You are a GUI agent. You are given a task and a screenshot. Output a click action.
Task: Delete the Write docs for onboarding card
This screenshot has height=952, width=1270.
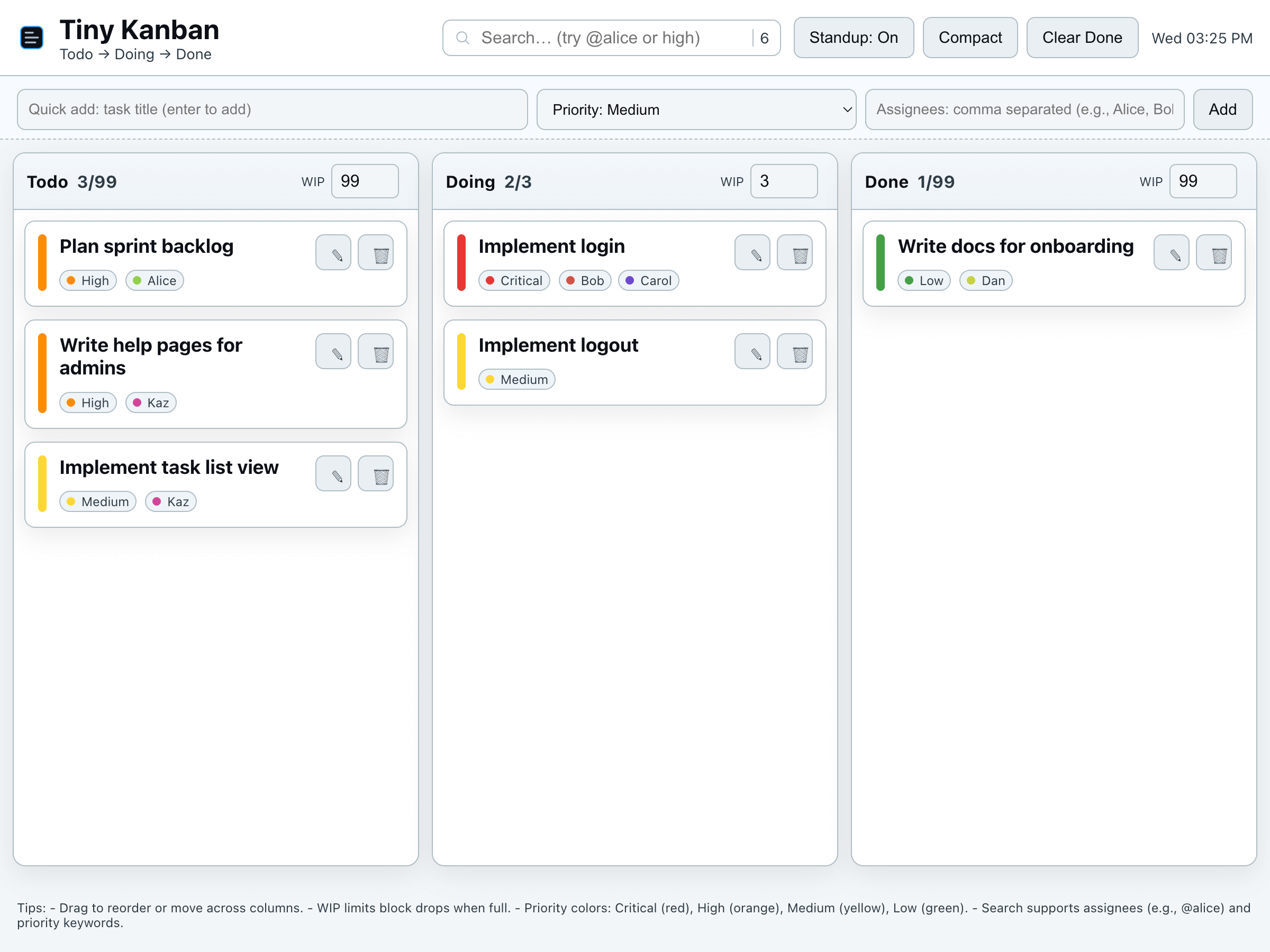1214,252
